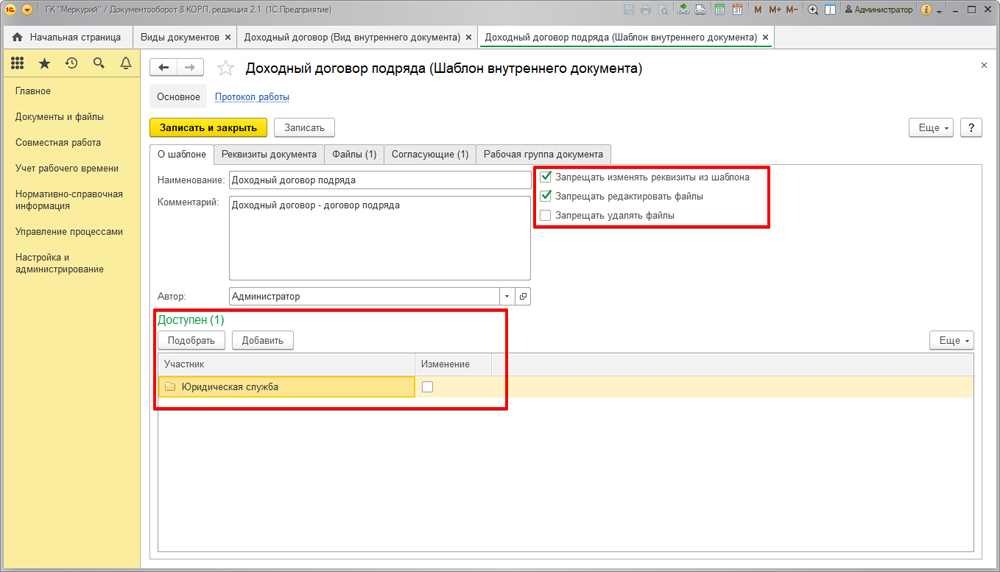
Task: Click into the Наименование input field
Action: coord(380,181)
